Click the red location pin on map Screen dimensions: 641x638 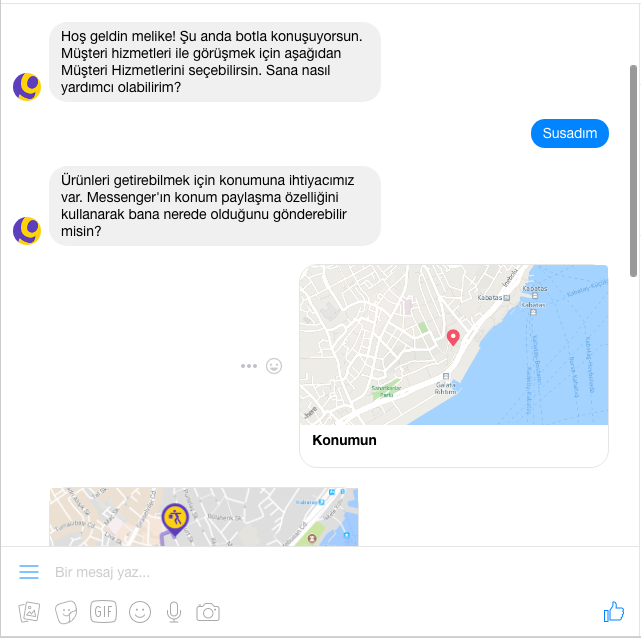tap(453, 338)
